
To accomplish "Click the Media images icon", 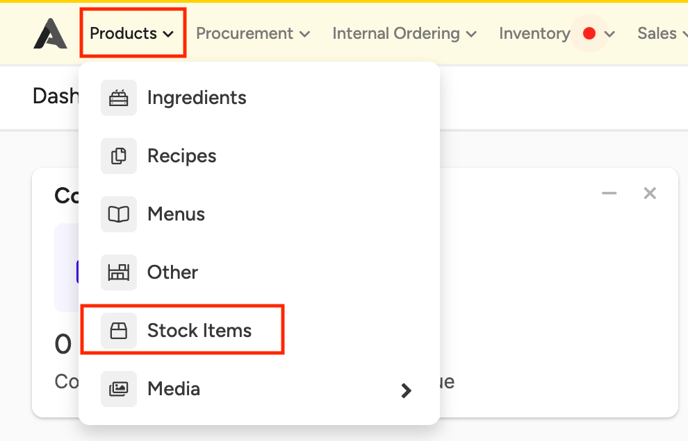I will point(118,389).
